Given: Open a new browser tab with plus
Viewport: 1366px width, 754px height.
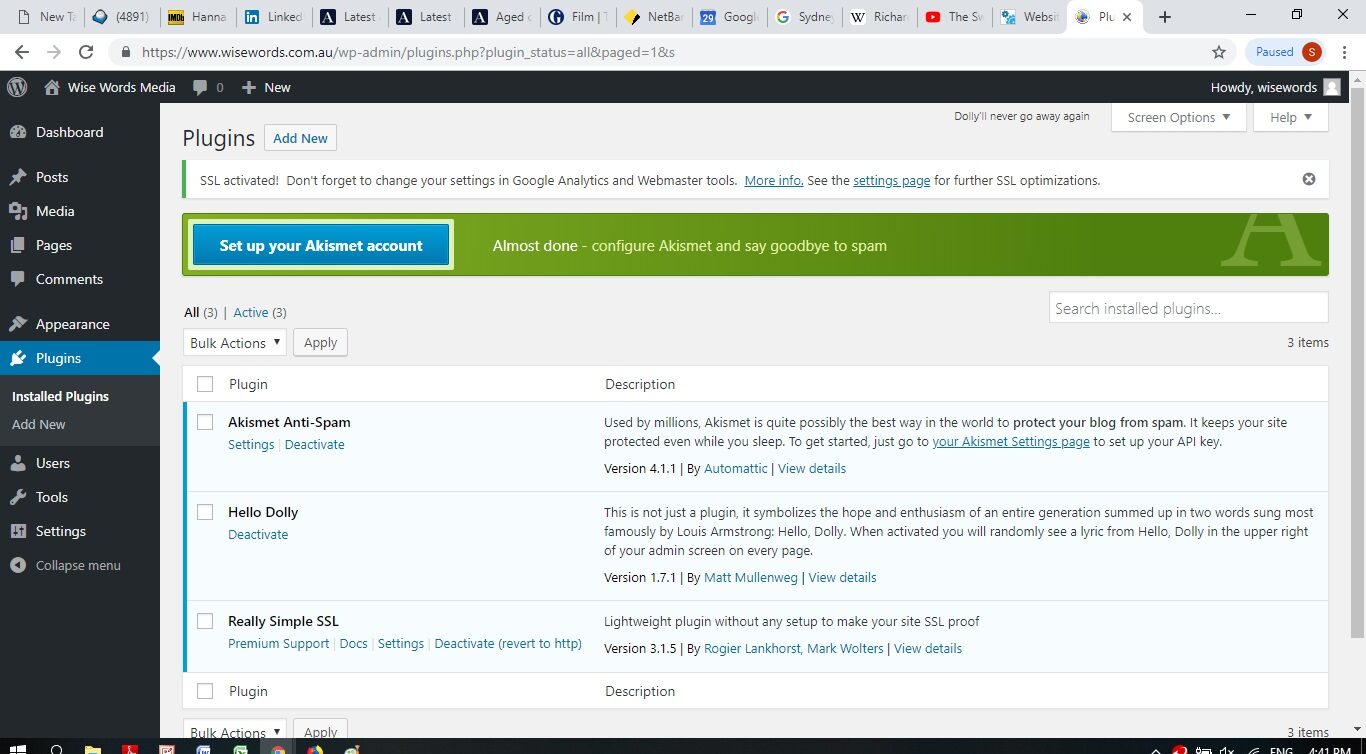Looking at the screenshot, I should coord(1165,16).
